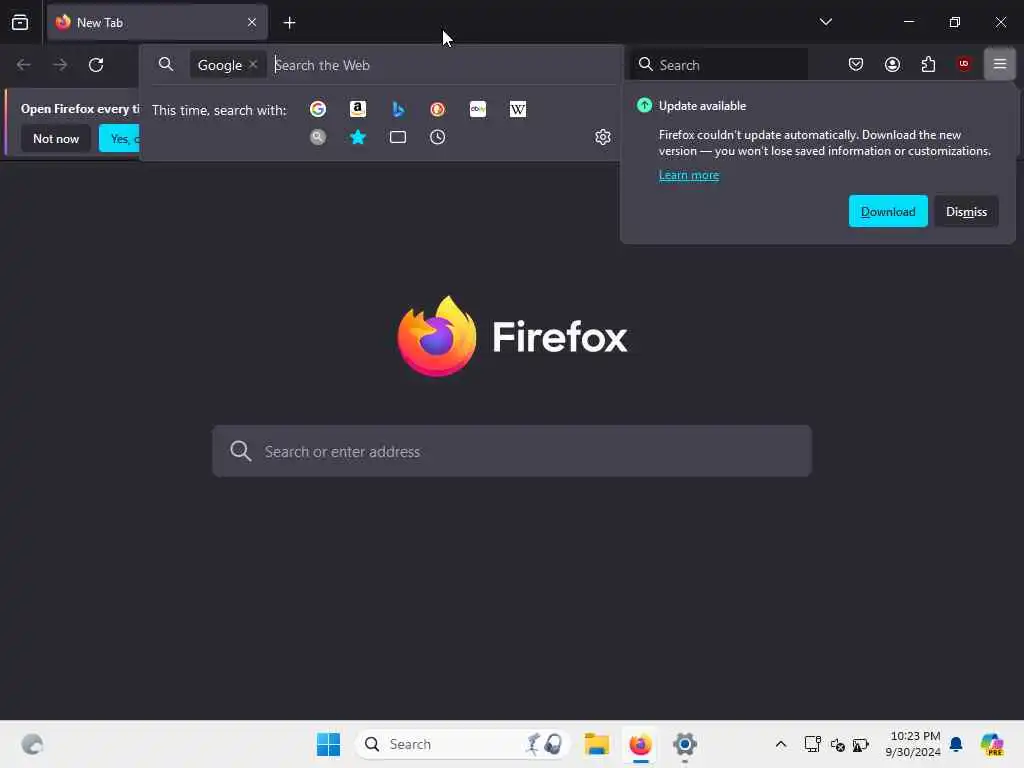
Task: Open the Extensions puzzle icon
Action: click(x=928, y=64)
